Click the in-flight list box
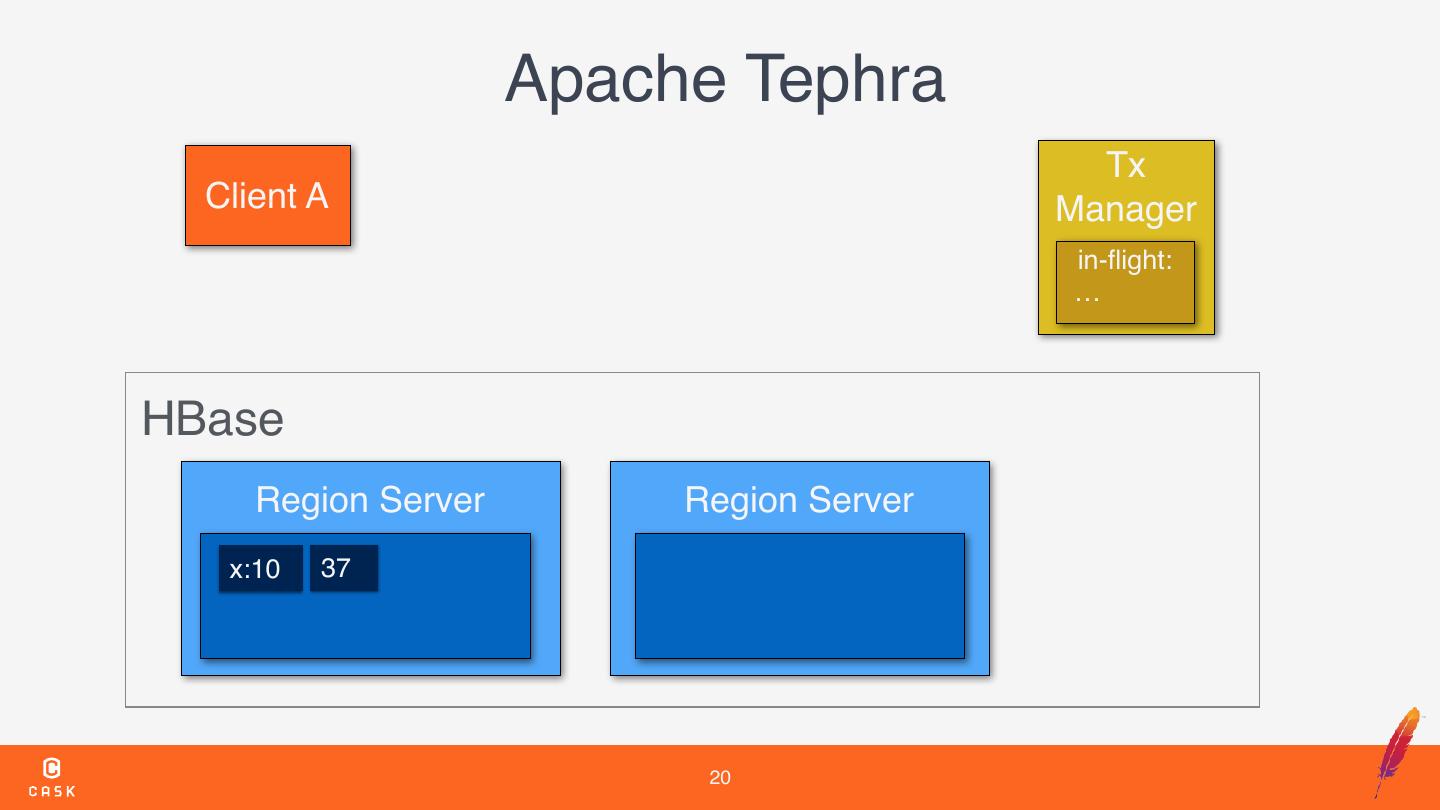 (x=1125, y=282)
